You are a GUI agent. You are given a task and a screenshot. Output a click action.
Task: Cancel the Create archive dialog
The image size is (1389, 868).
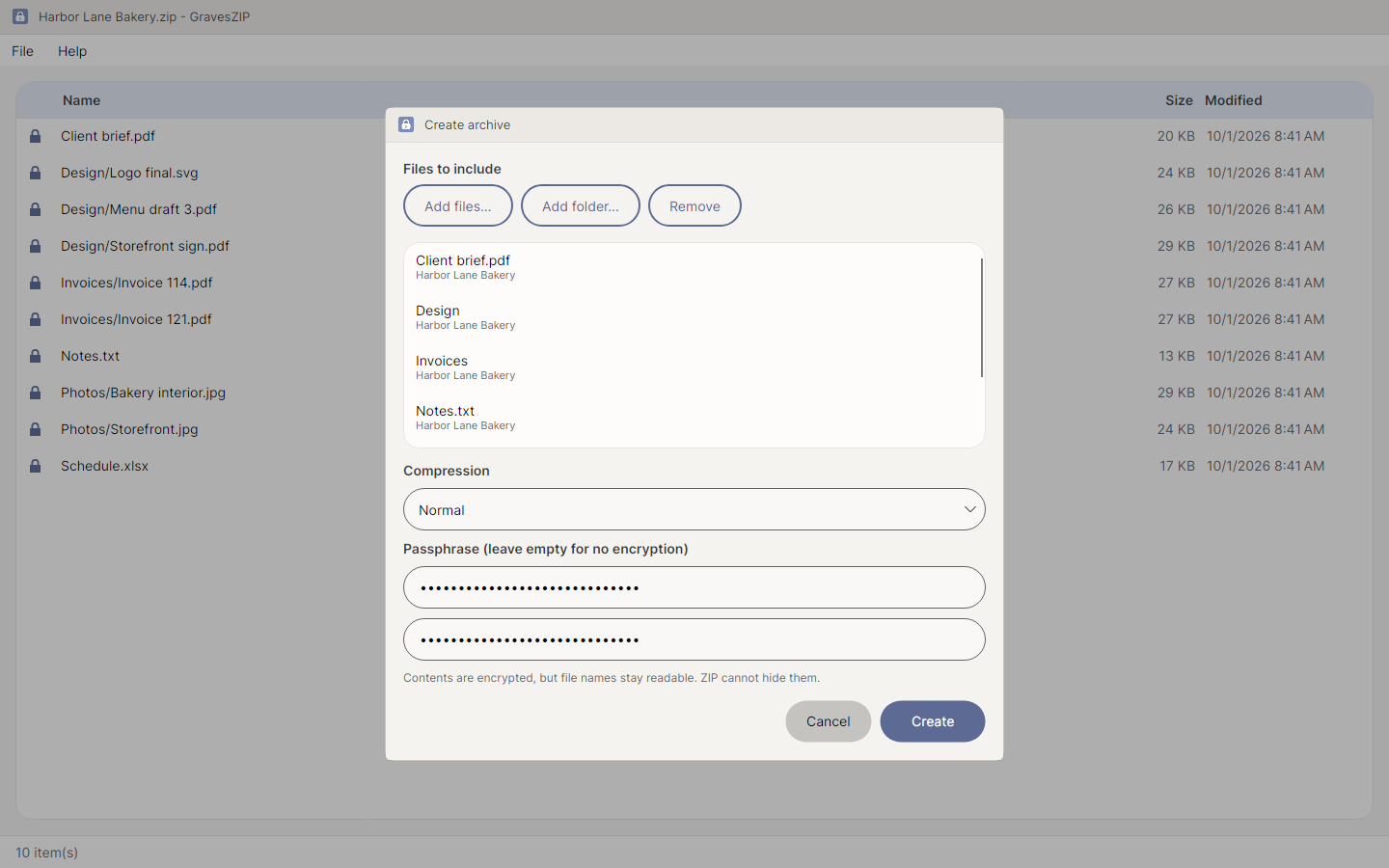829,721
